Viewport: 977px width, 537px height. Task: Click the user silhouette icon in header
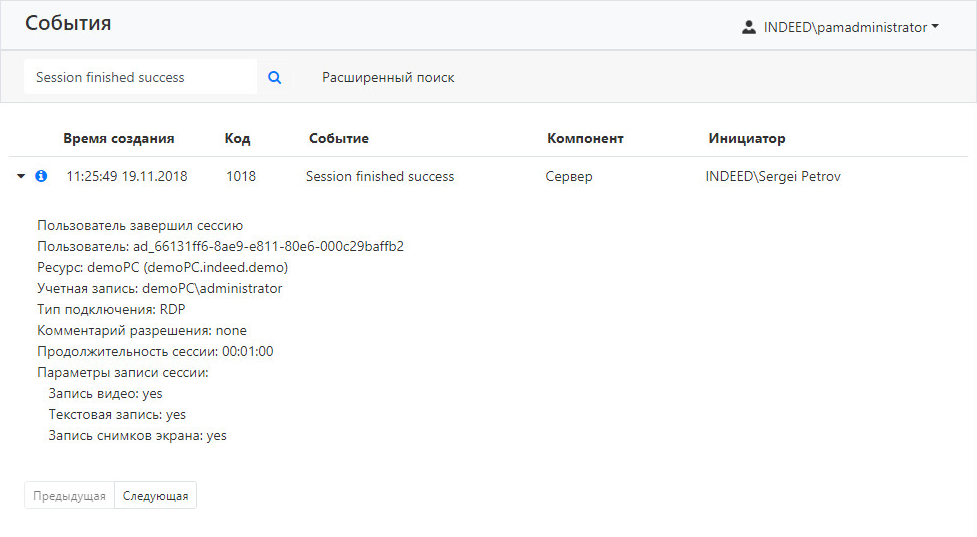749,27
